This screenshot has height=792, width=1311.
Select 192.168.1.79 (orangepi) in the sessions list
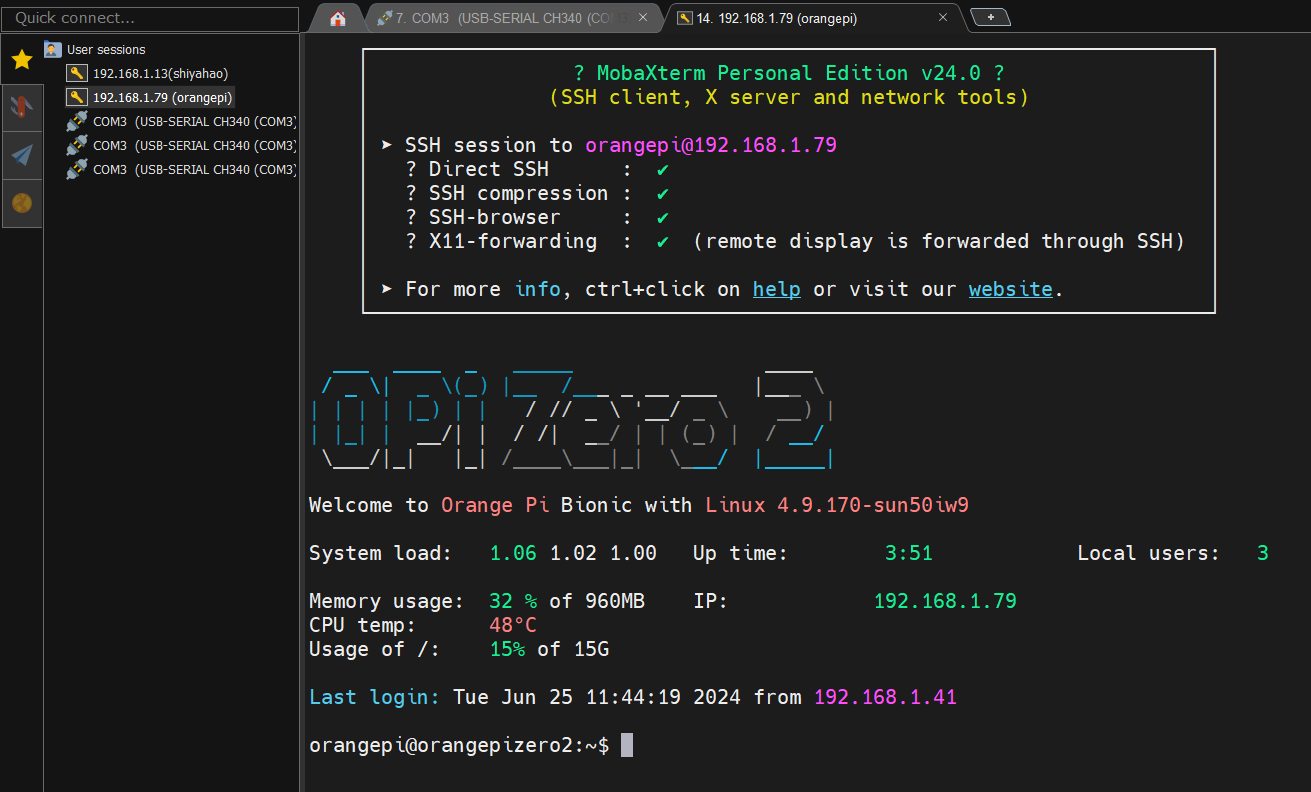(x=162, y=97)
